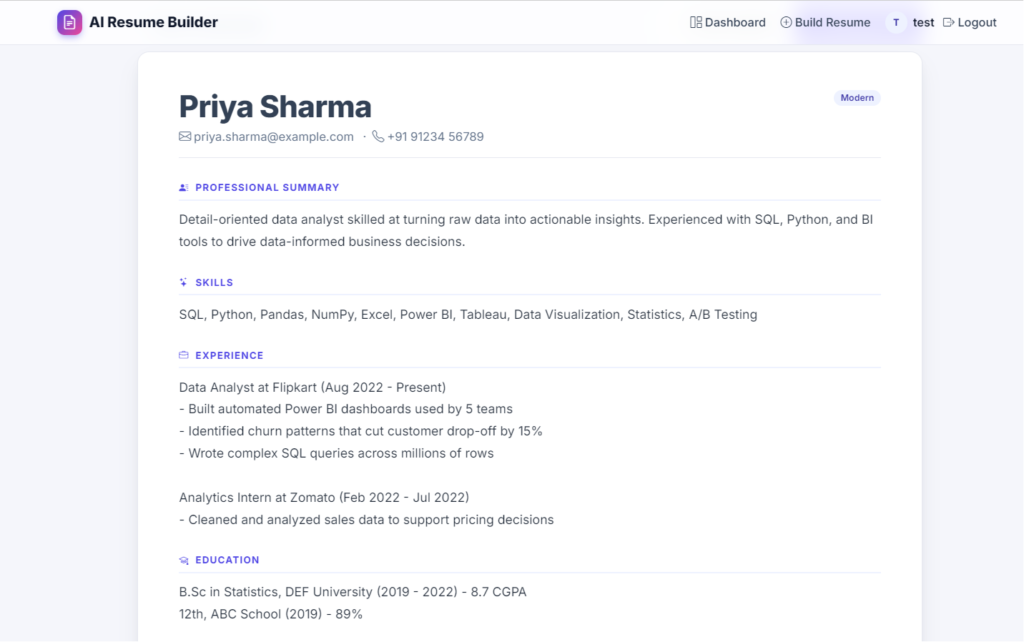Screen dimensions: 1024x642
Task: Click the Experience briefcase icon
Action: [184, 355]
